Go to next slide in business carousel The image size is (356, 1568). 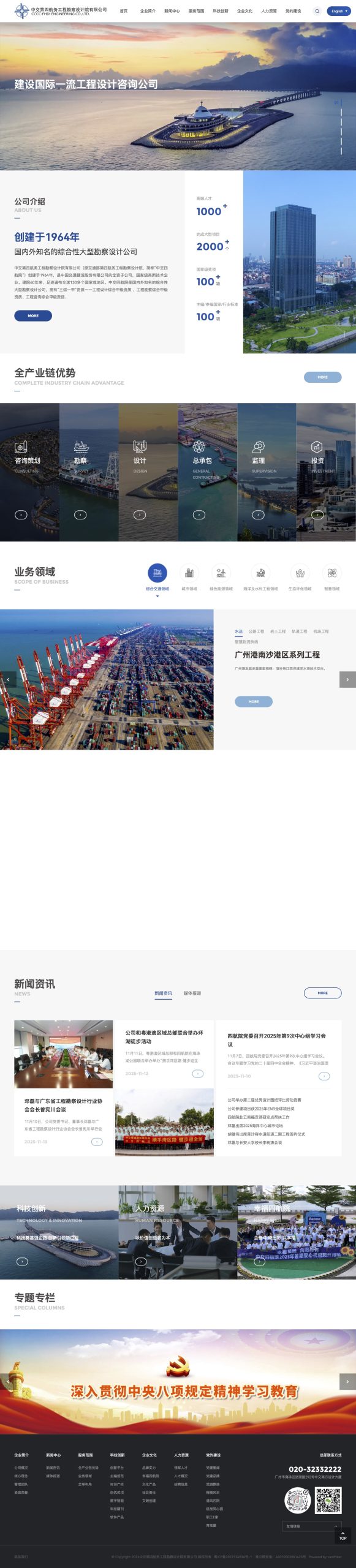click(x=347, y=679)
